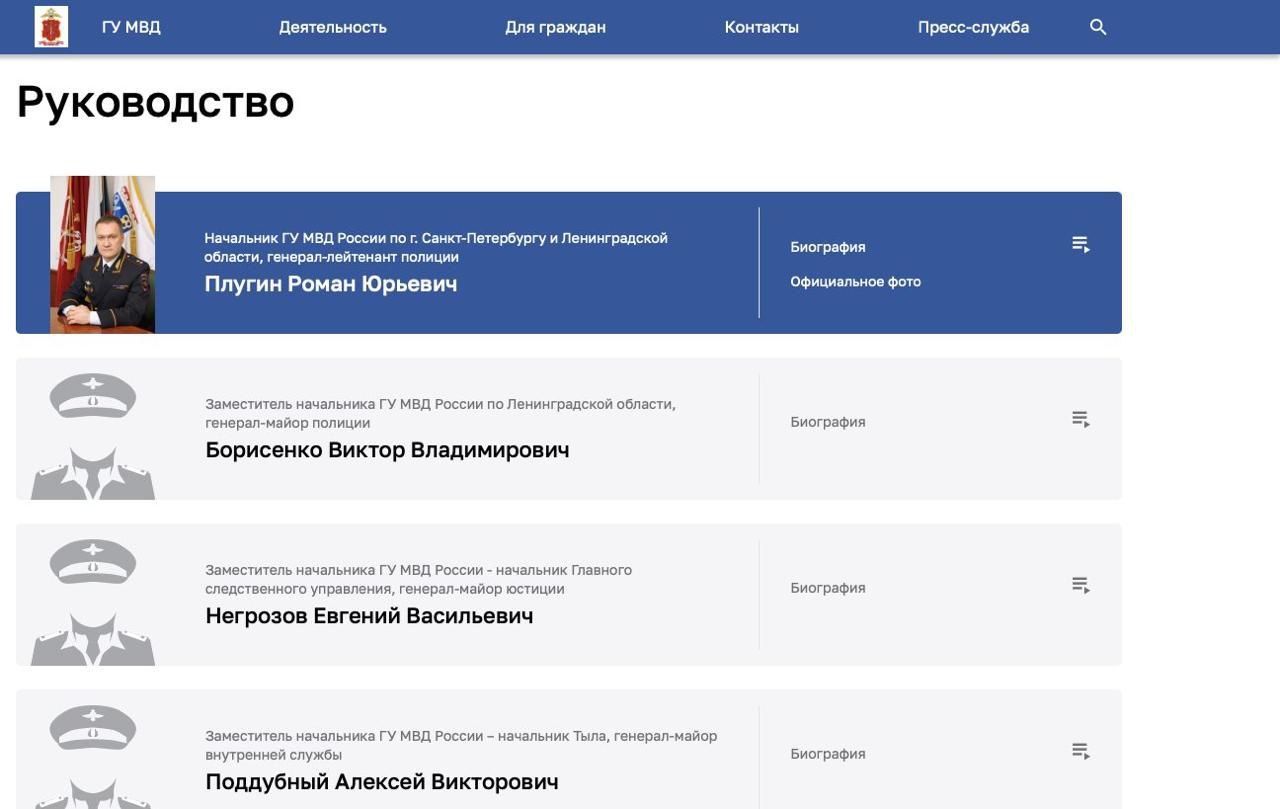The height and width of the screenshot is (809, 1280).
Task: Click the МВД emblem logo
Action: pyautogui.click(x=50, y=27)
